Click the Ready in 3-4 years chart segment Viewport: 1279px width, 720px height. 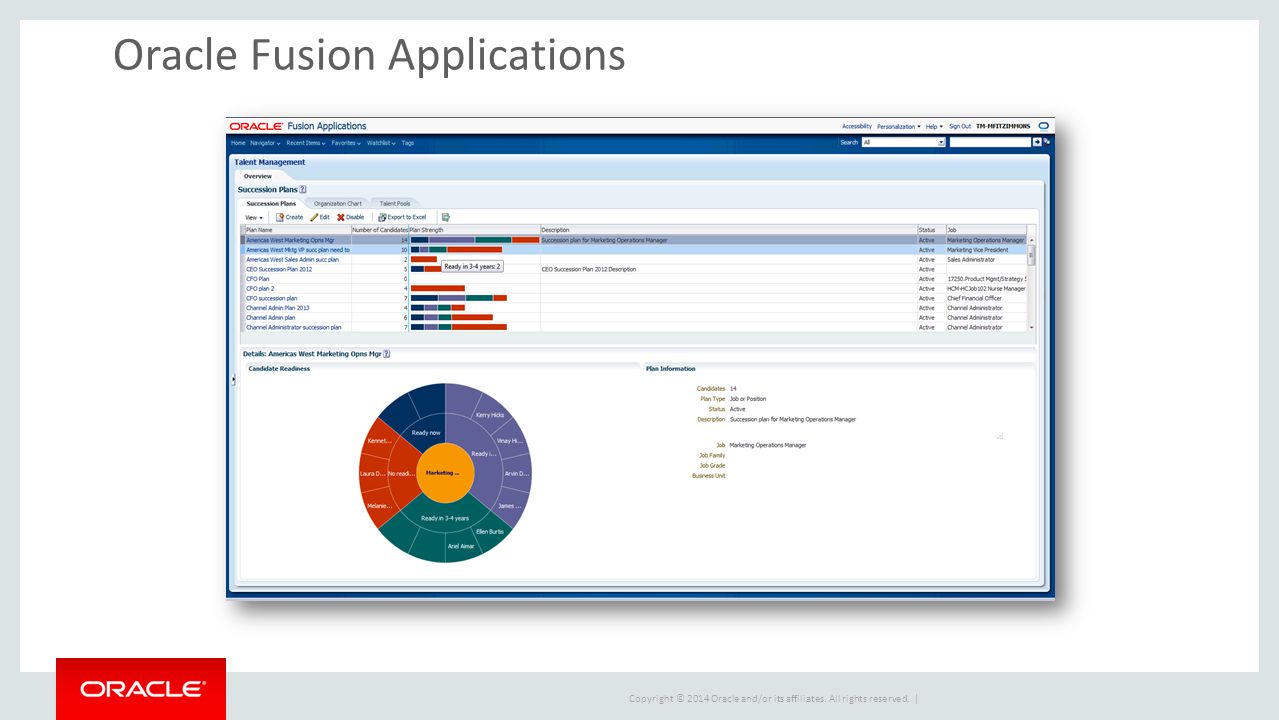click(x=445, y=517)
